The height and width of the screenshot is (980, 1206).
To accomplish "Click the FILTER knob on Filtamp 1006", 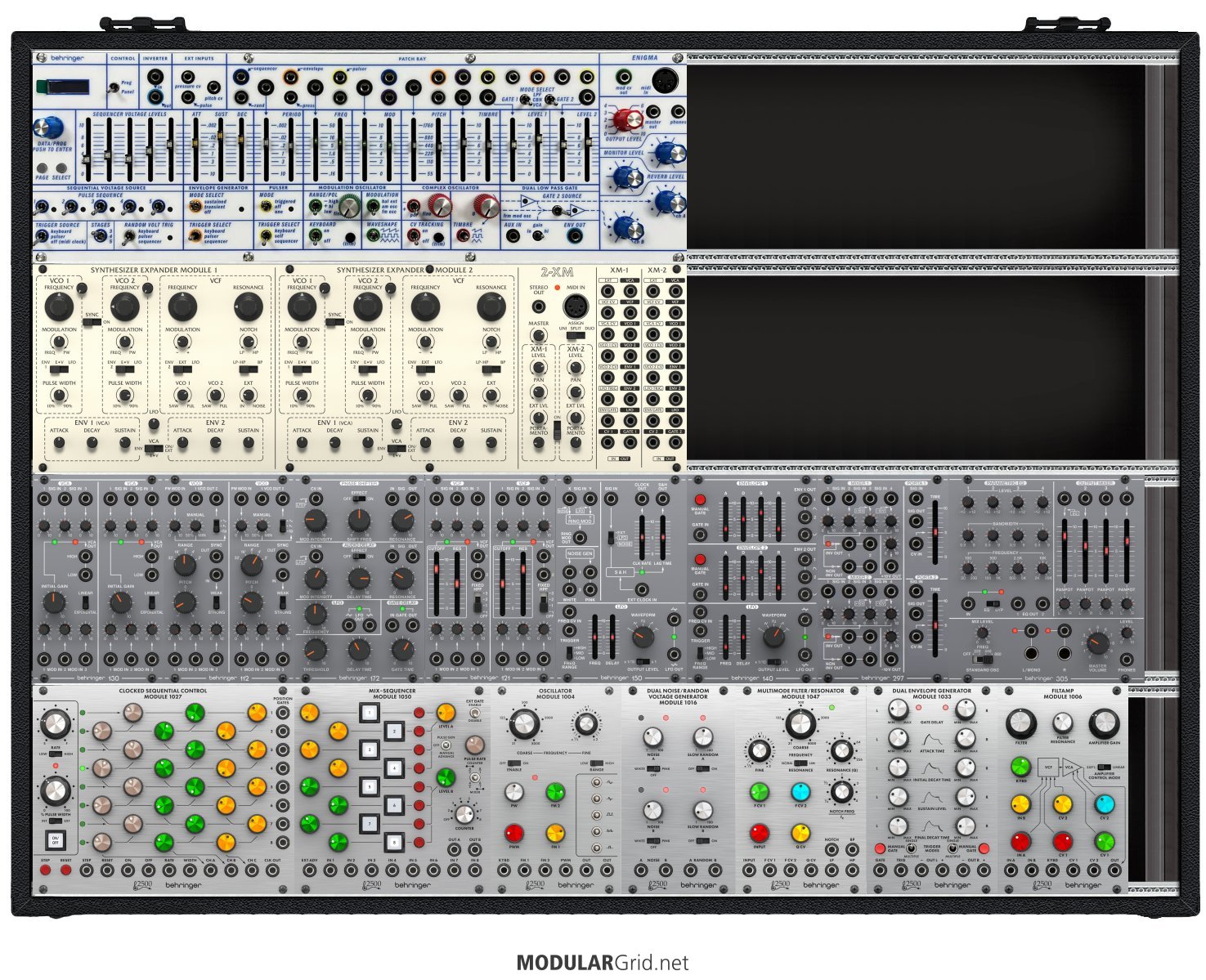I will (x=1020, y=723).
